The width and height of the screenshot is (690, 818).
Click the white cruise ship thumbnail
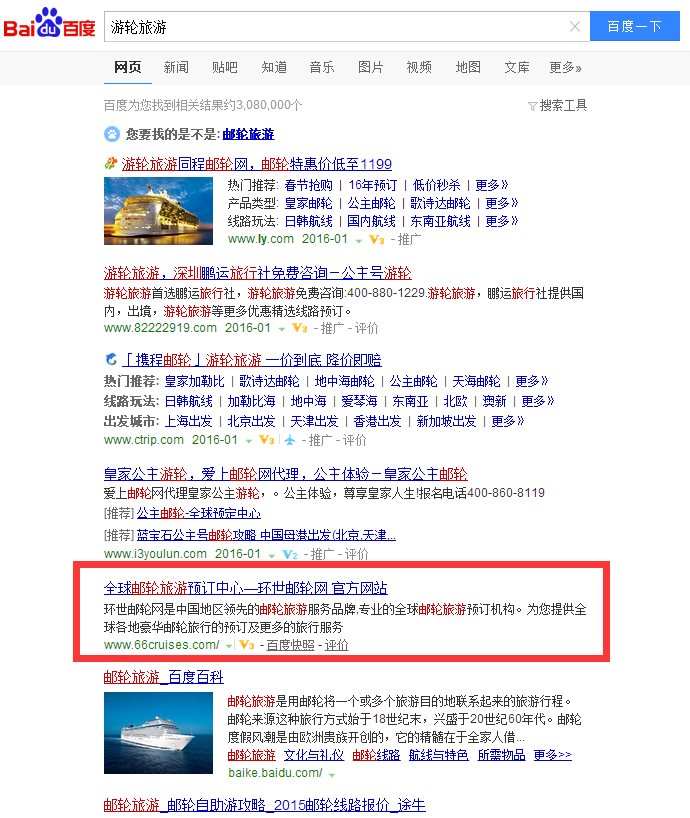[159, 732]
